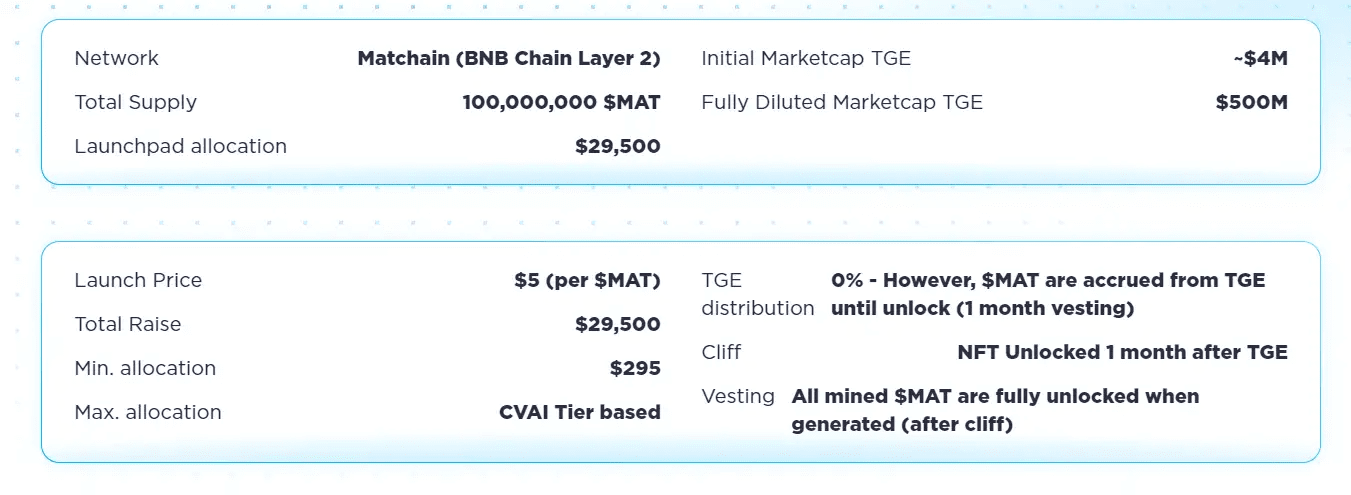This screenshot has height=495, width=1351.
Task: Click the TGE distribution label
Action: pyautogui.click(x=758, y=294)
